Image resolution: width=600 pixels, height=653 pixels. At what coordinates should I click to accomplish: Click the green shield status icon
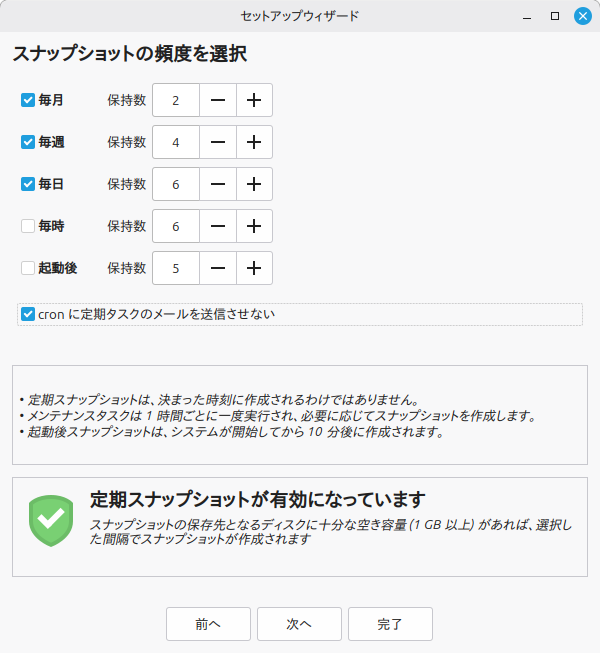52,520
